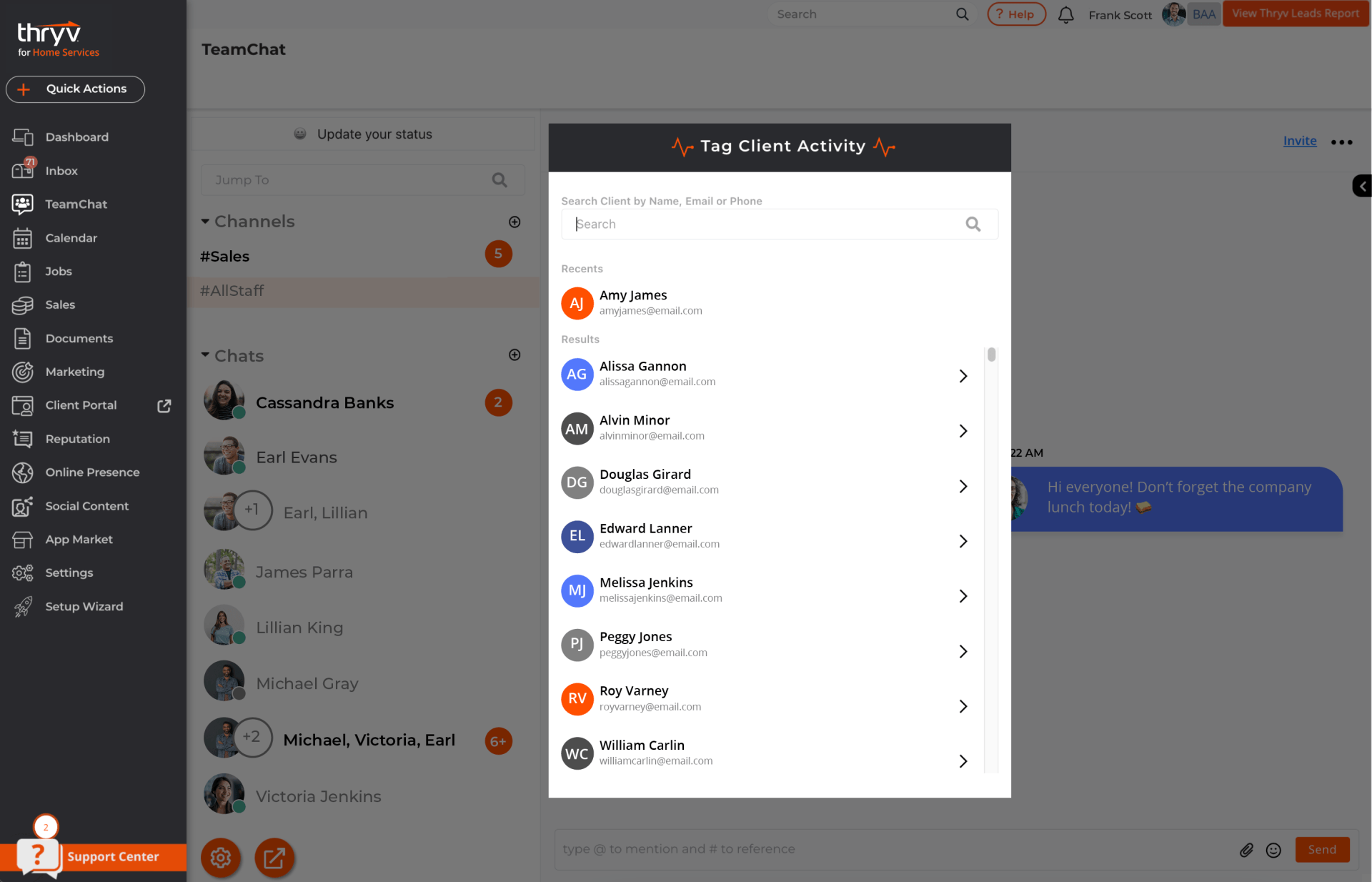Open the Dashboard icon in sidebar
Viewport: 1372px width, 882px height.
click(23, 137)
